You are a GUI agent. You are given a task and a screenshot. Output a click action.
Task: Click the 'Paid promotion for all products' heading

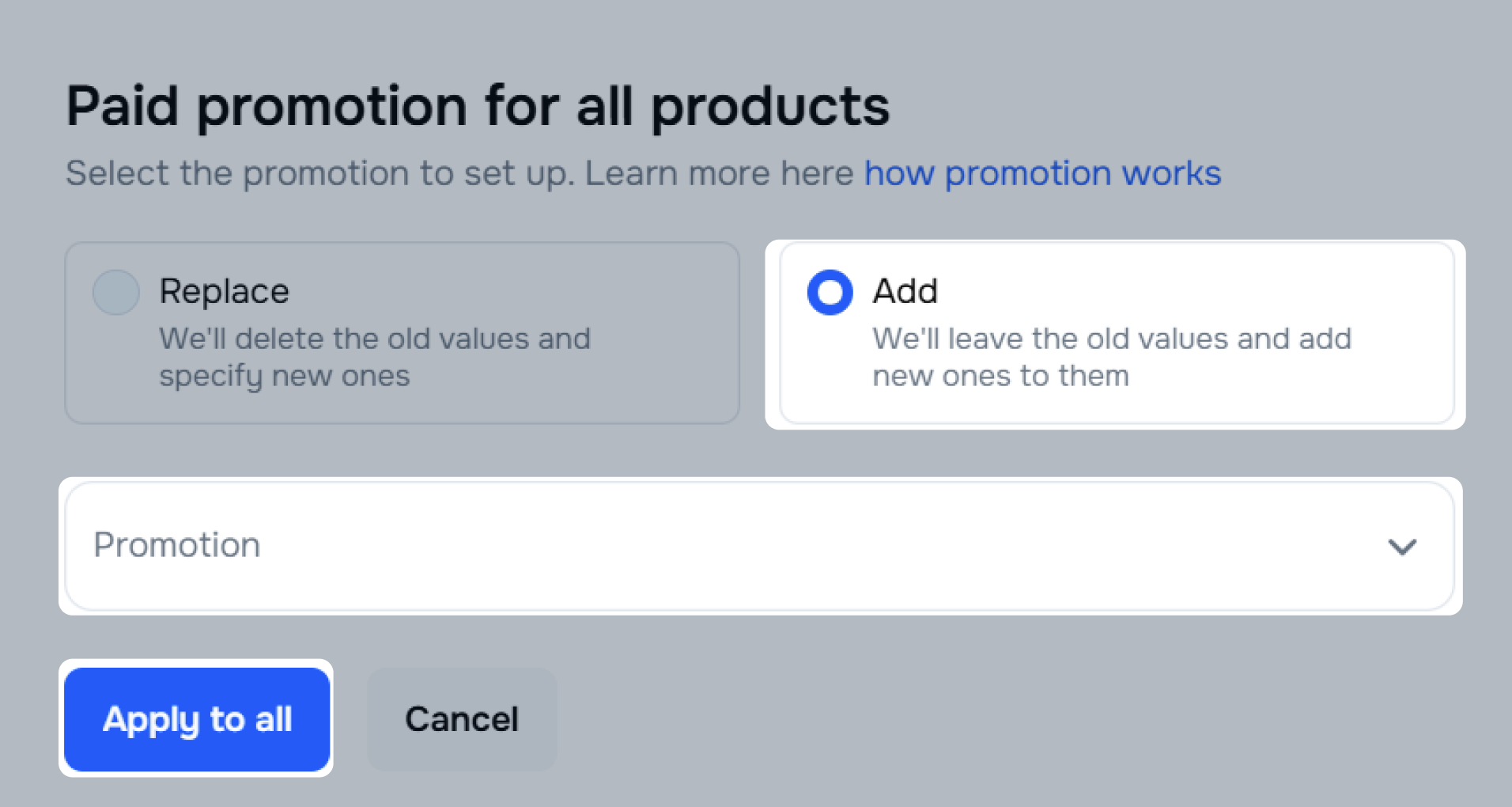pos(478,106)
